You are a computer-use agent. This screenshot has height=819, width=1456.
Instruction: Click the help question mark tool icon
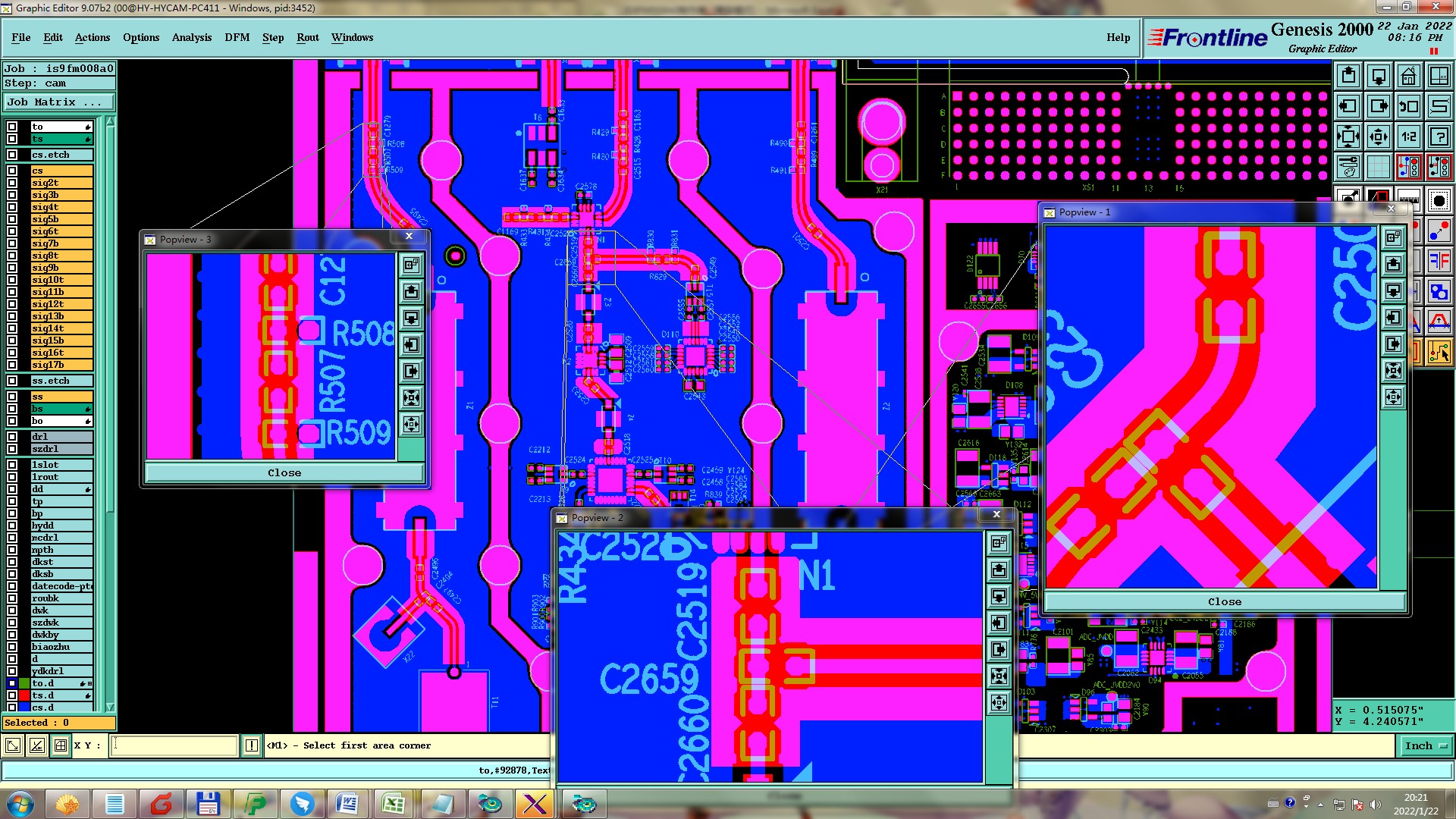pos(1439,136)
